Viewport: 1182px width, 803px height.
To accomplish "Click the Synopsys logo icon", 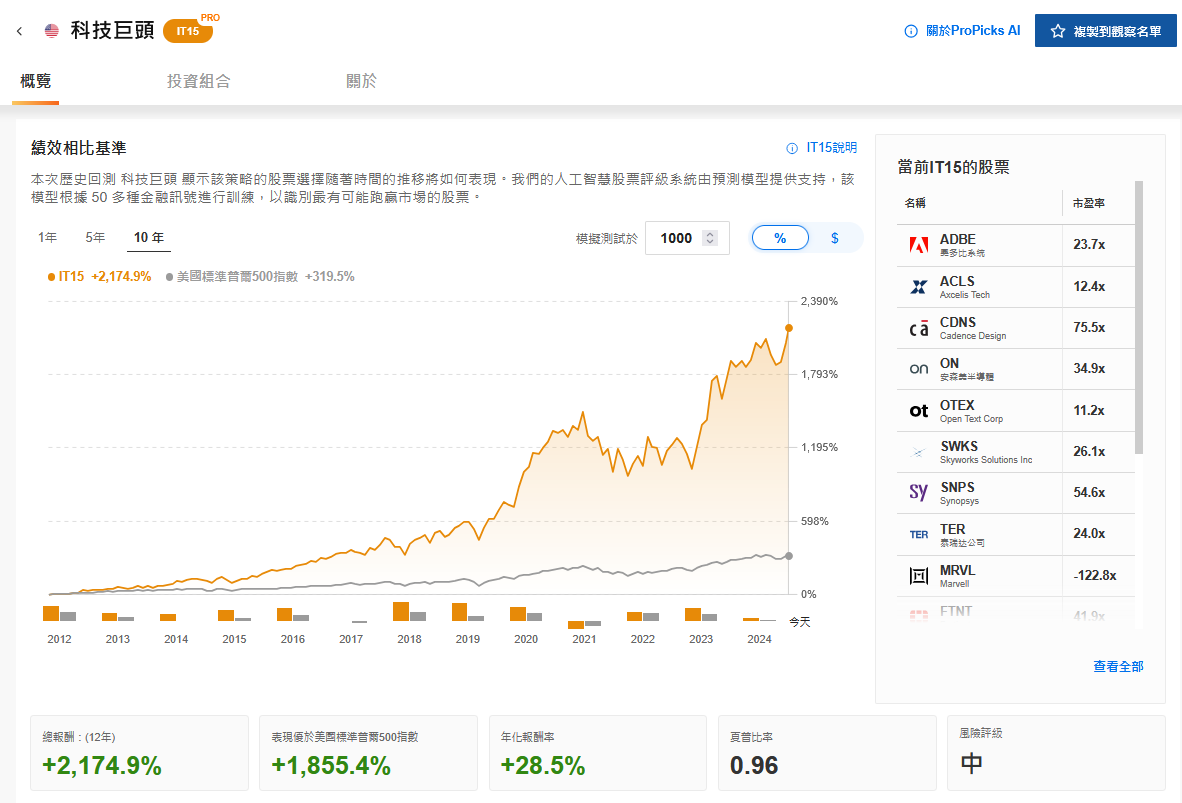I will (x=919, y=492).
